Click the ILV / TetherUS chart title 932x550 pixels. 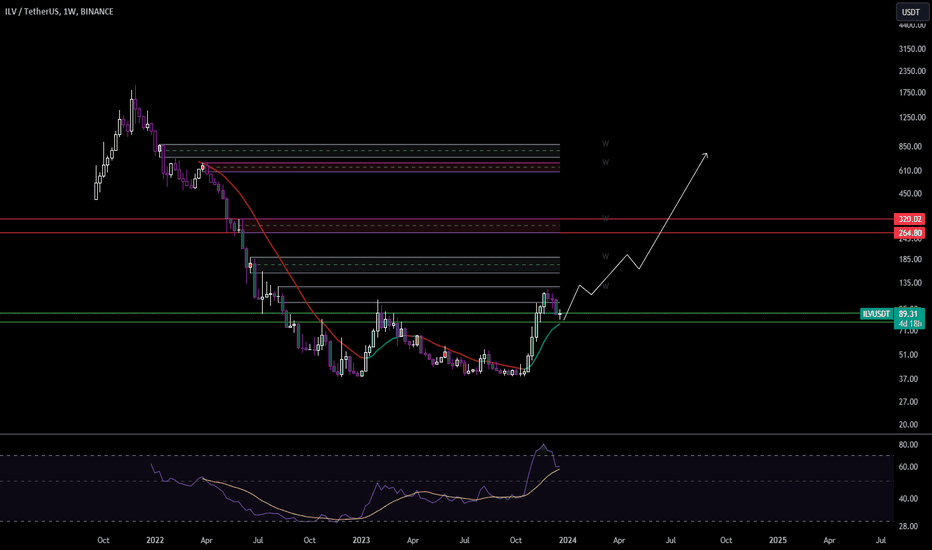(x=59, y=11)
